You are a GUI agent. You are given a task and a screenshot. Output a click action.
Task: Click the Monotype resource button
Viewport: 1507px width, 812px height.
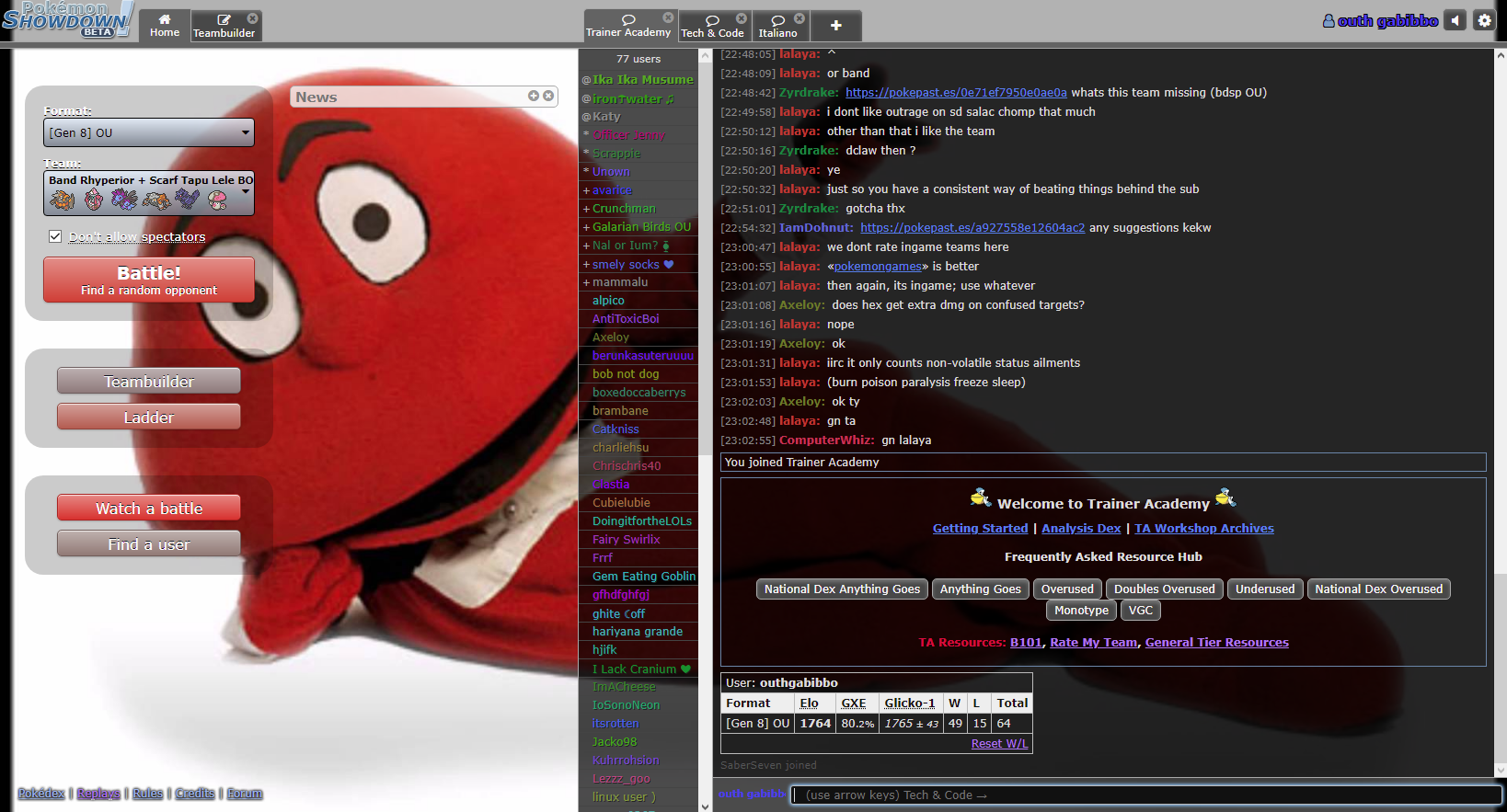[x=1081, y=610]
